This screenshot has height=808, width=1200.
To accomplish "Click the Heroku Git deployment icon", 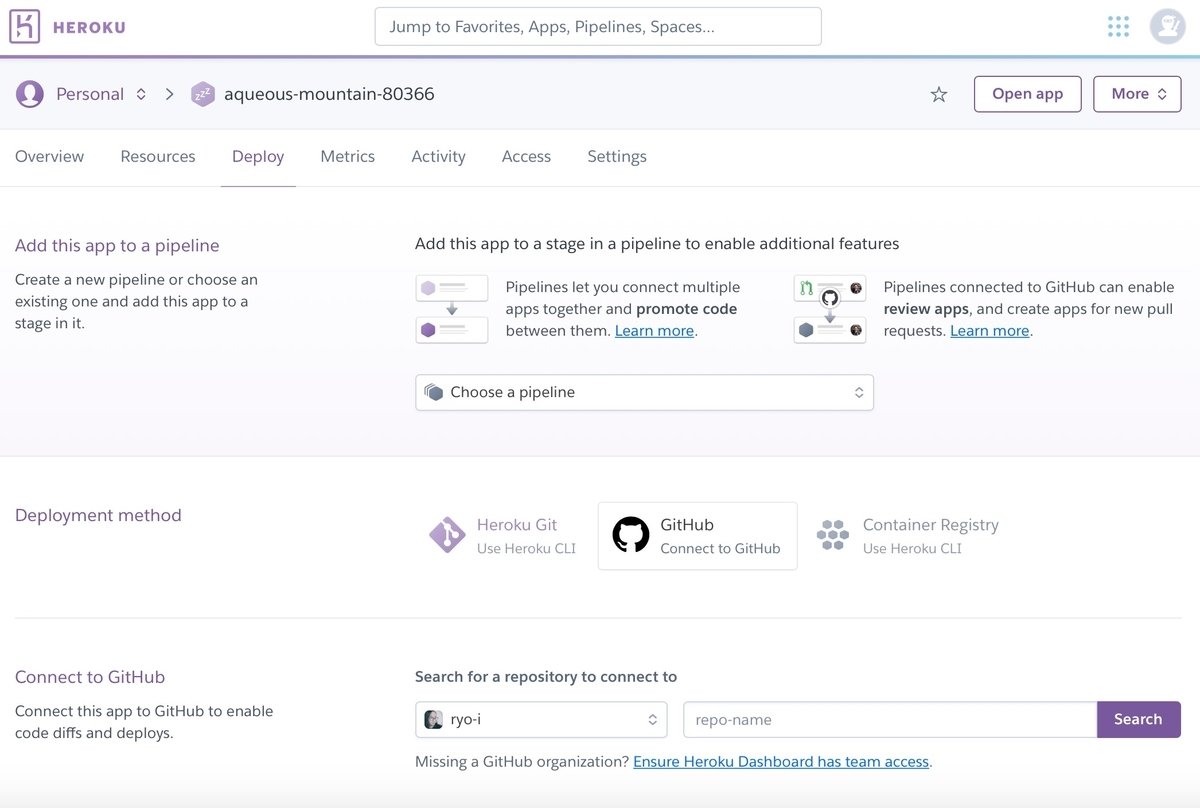I will coord(447,535).
